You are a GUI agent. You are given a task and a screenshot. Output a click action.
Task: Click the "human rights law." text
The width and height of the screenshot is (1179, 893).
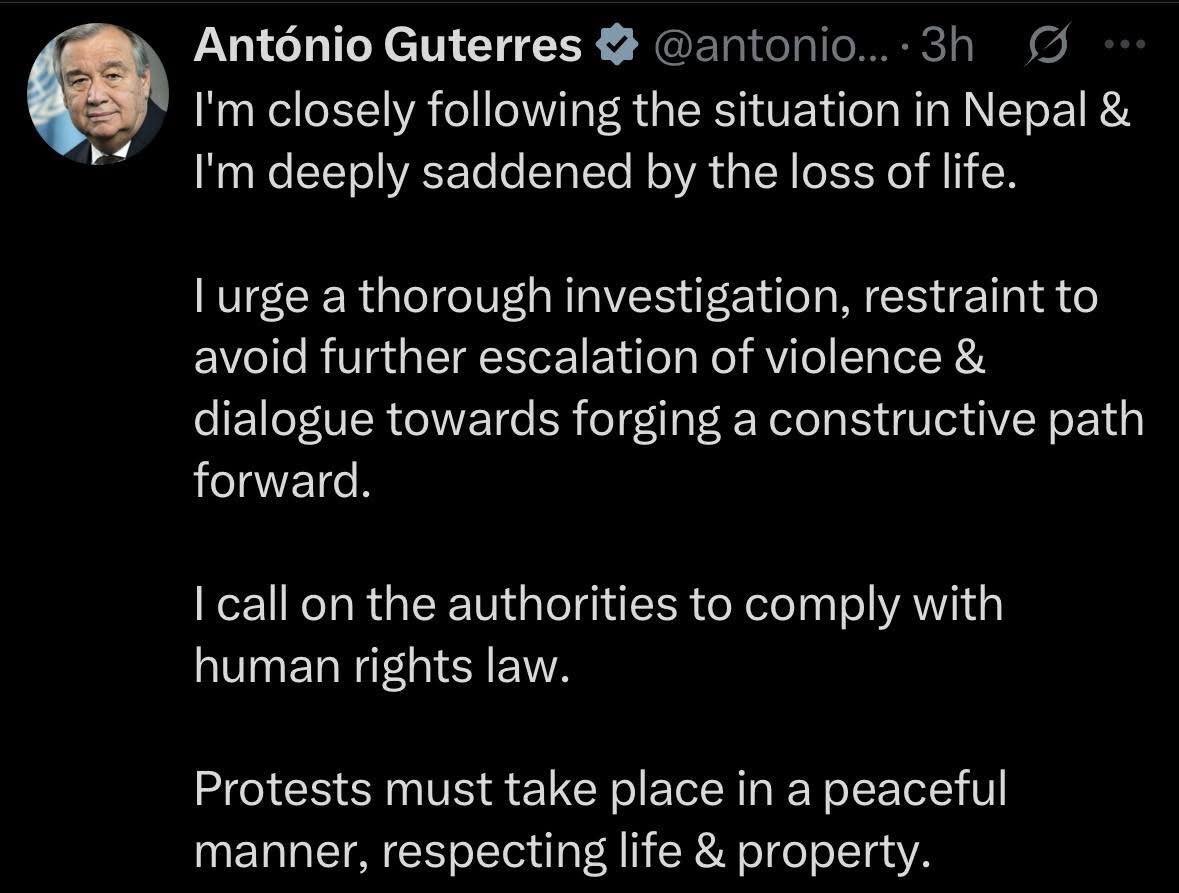(381, 666)
